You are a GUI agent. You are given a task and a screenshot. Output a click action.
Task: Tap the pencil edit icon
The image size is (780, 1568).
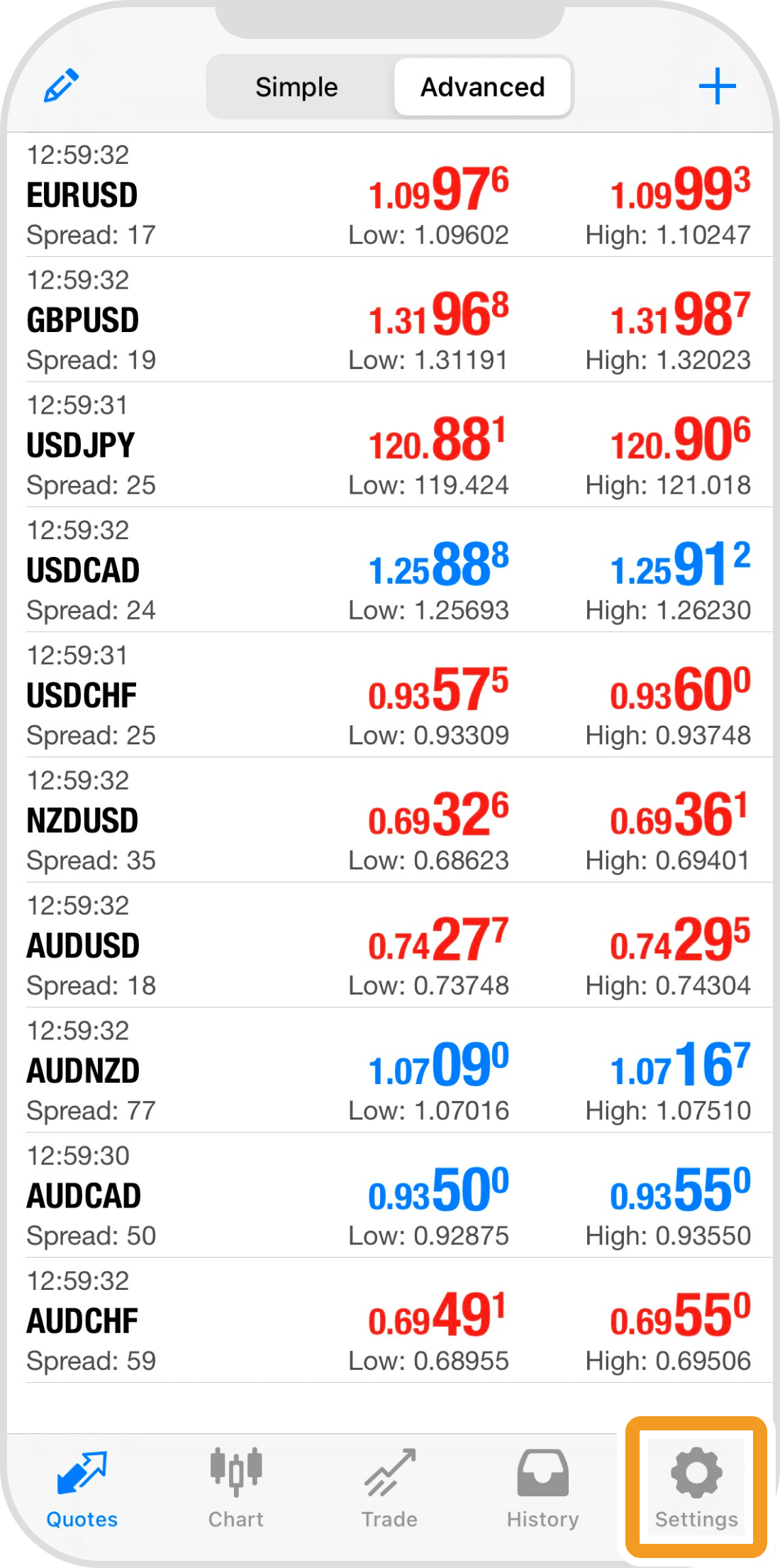click(61, 86)
